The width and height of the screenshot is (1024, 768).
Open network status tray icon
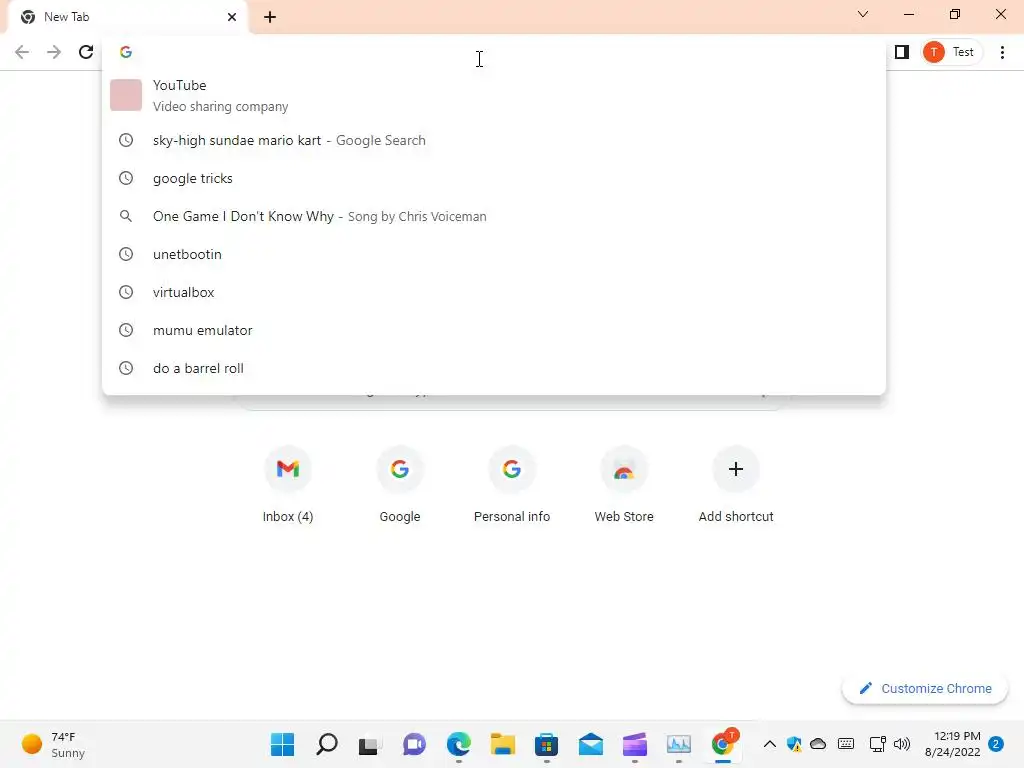point(878,744)
